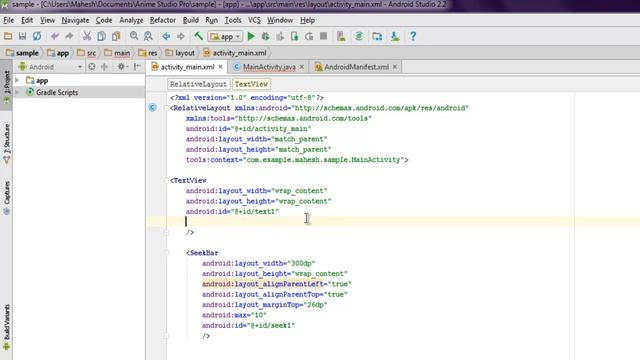Viewport: 640px width, 360px height.
Task: Open the Structure side tool window
Action: coord(7,144)
